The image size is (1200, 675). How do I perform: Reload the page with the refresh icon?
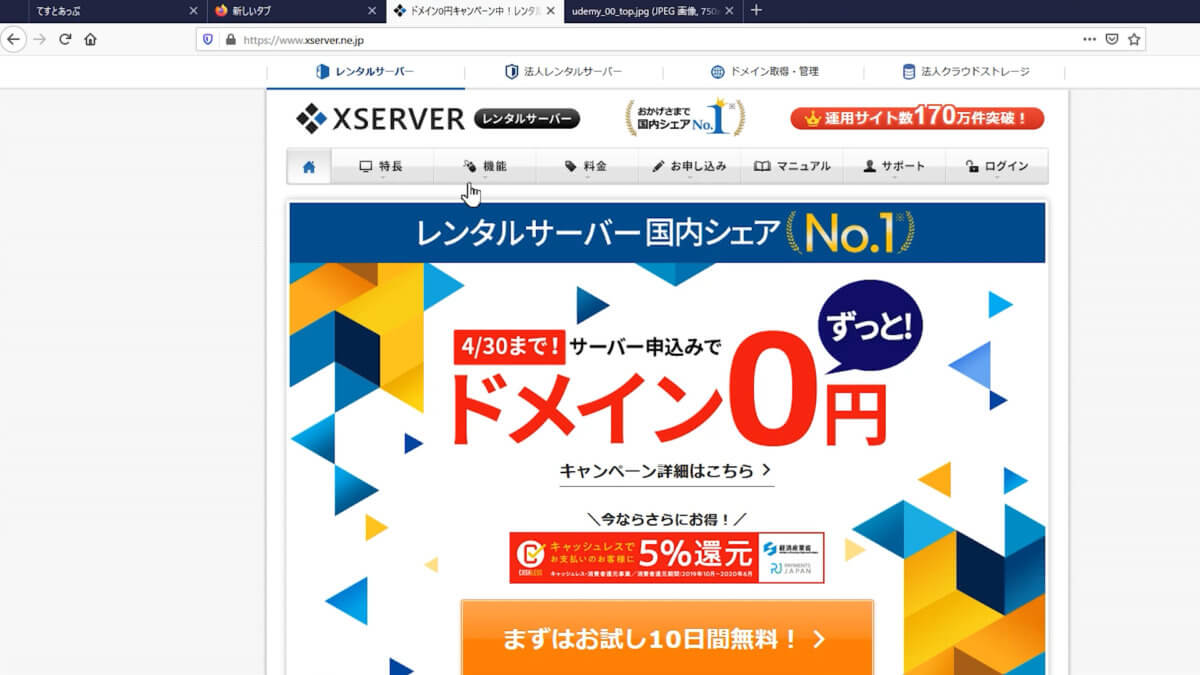pos(65,39)
